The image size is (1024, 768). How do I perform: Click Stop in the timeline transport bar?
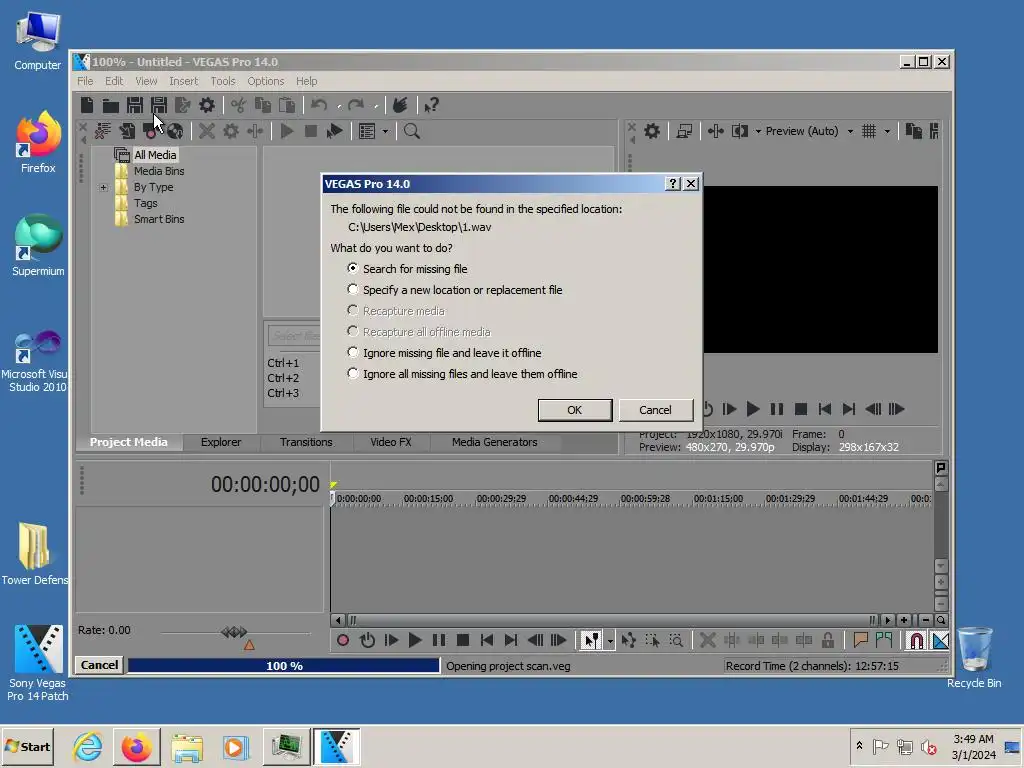tap(463, 641)
